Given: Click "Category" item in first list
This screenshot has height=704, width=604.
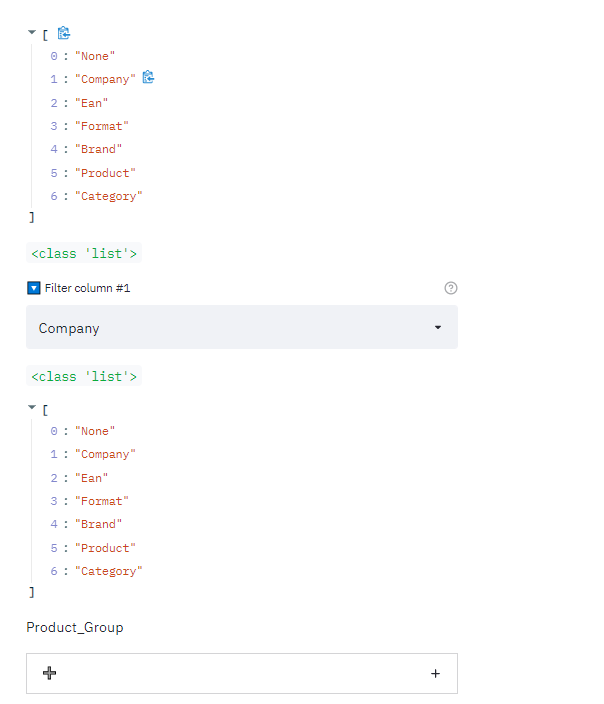Looking at the screenshot, I should [x=109, y=196].
